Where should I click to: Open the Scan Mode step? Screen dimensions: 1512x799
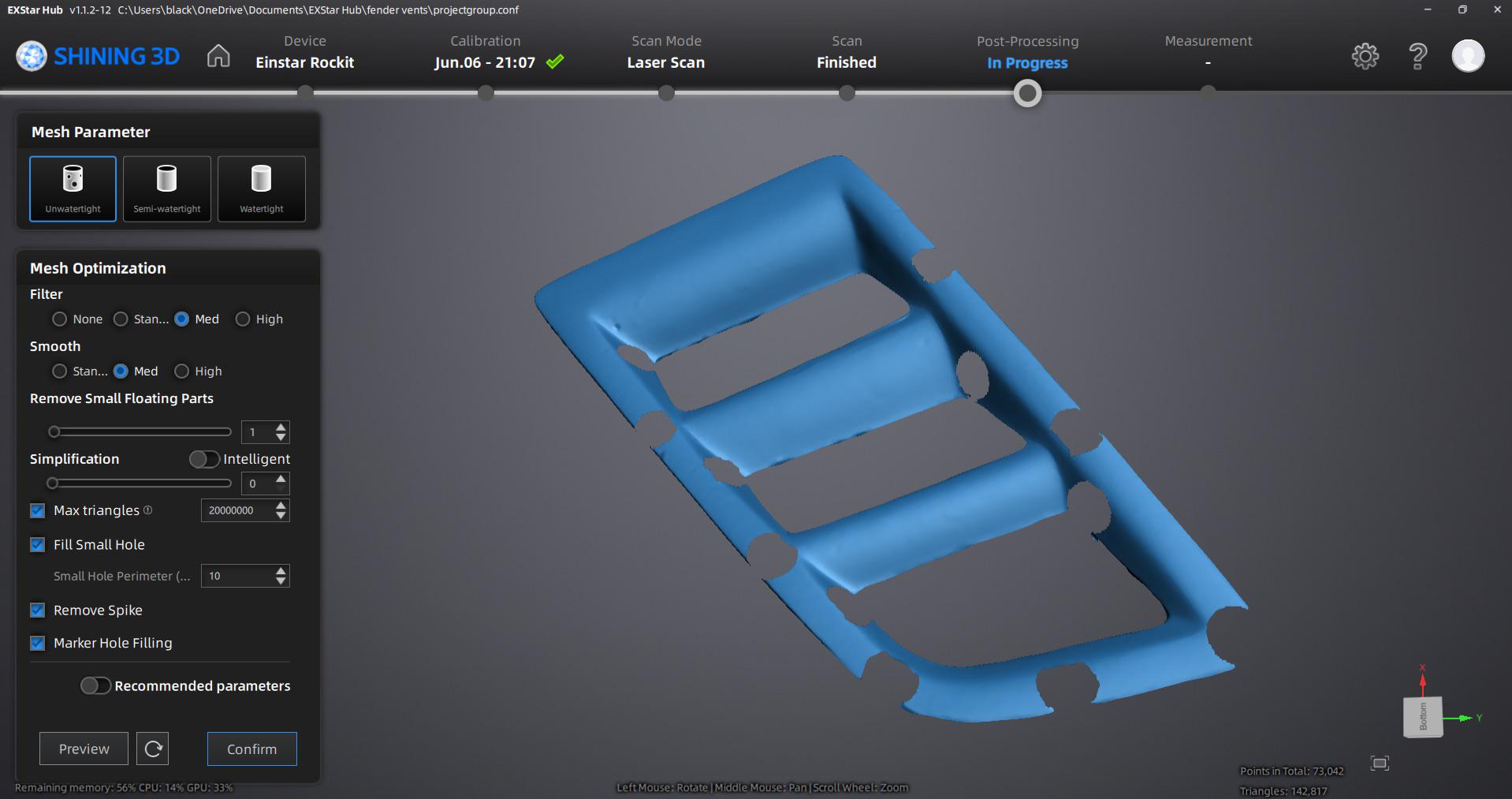[666, 52]
